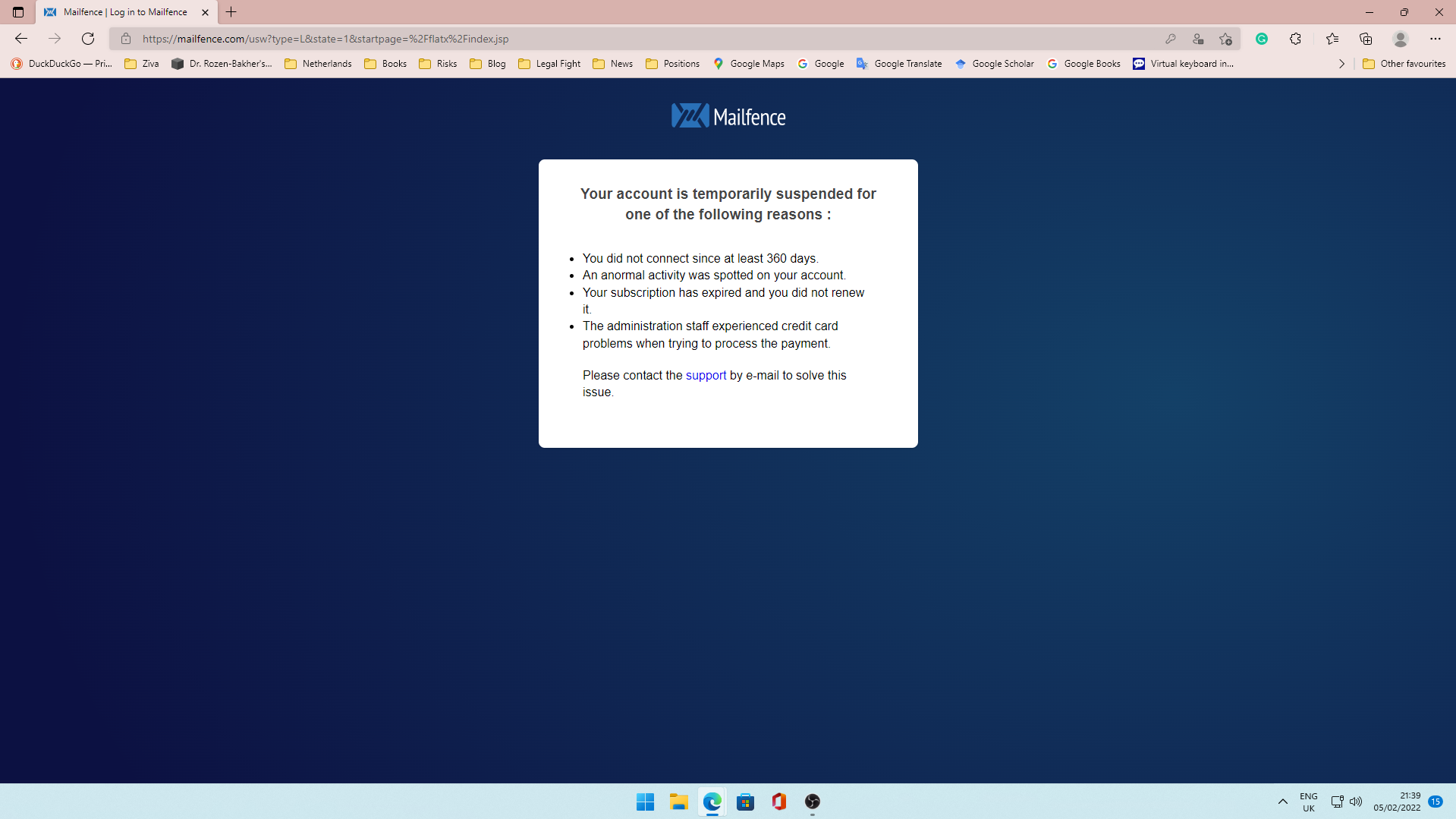Click the address bar URL

point(325,39)
